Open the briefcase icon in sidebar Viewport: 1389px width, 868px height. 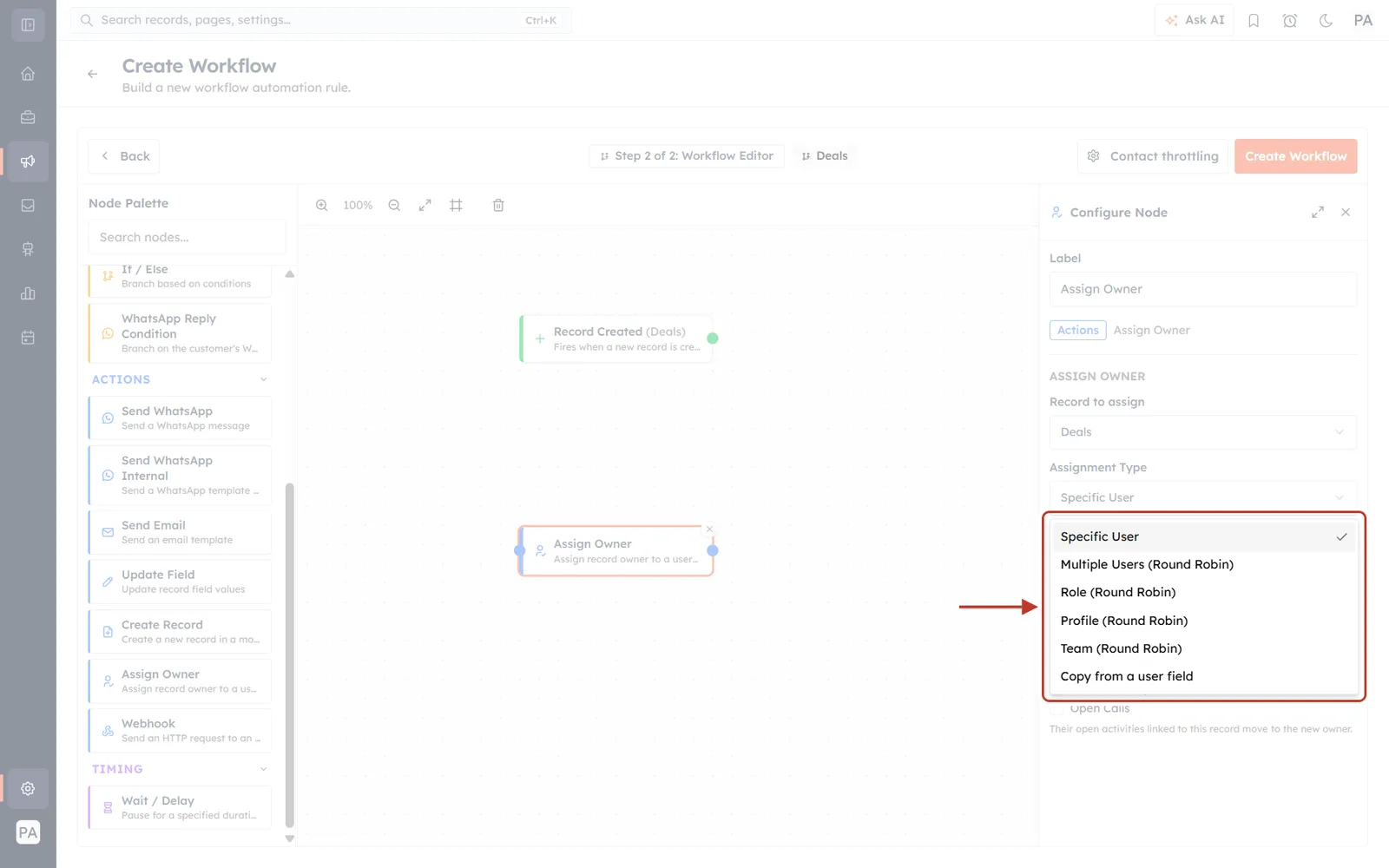pyautogui.click(x=28, y=117)
